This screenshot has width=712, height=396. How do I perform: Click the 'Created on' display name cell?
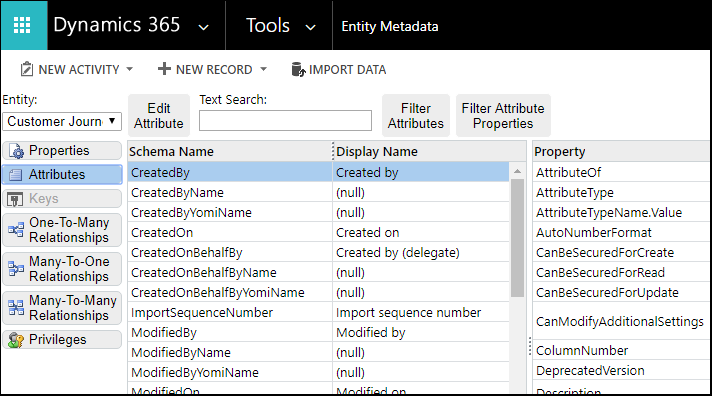point(421,233)
